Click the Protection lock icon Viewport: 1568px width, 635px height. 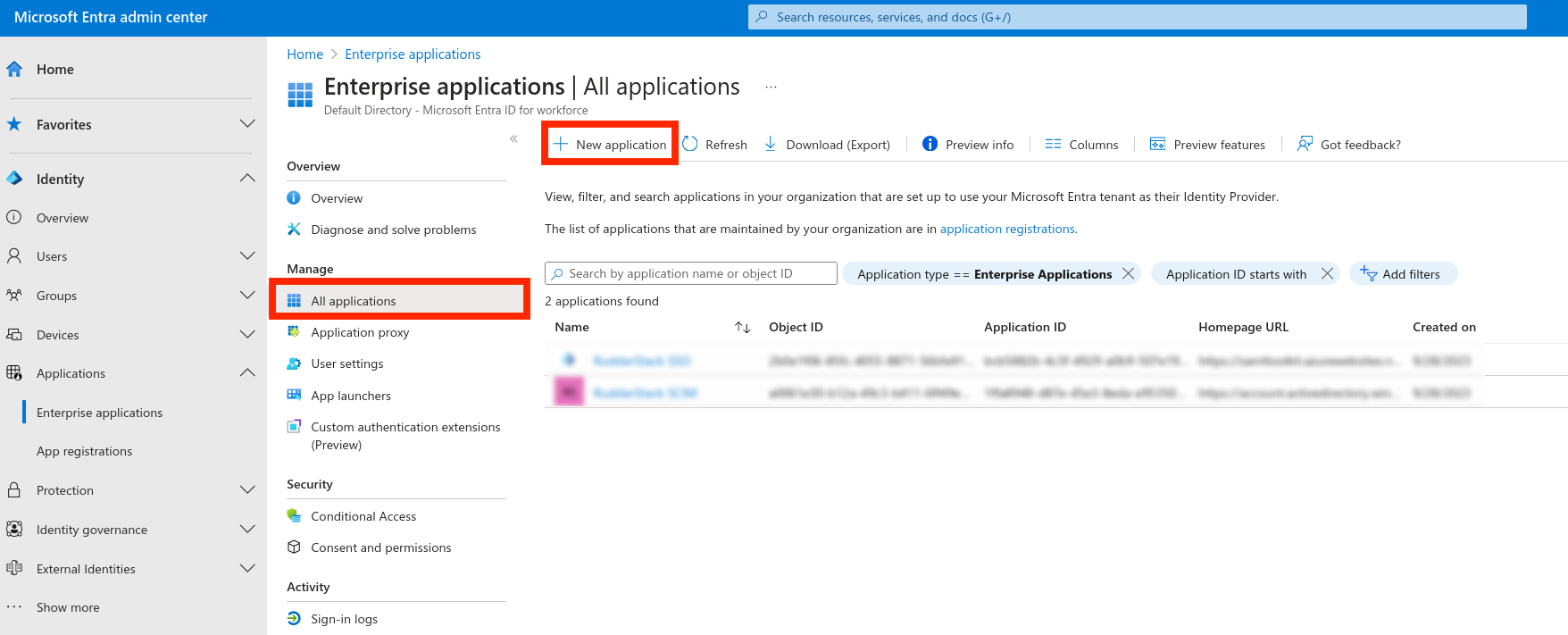tap(14, 490)
